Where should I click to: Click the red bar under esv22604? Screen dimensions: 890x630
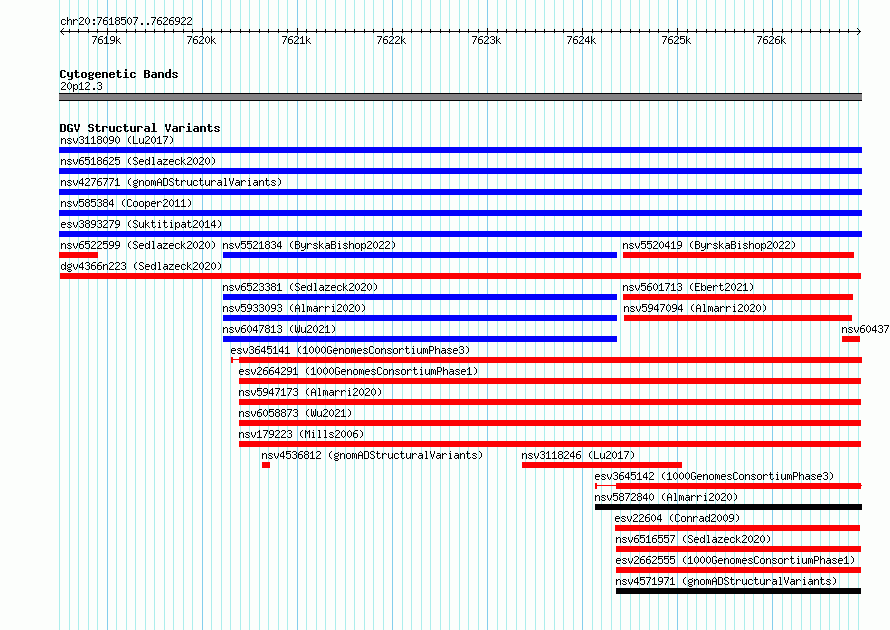pyautogui.click(x=737, y=528)
